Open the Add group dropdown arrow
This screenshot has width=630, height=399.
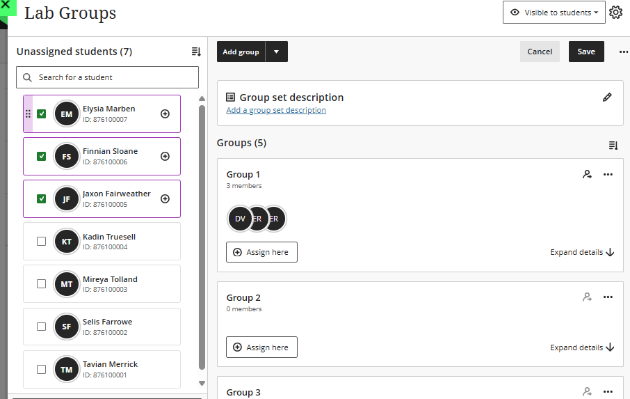point(276,51)
